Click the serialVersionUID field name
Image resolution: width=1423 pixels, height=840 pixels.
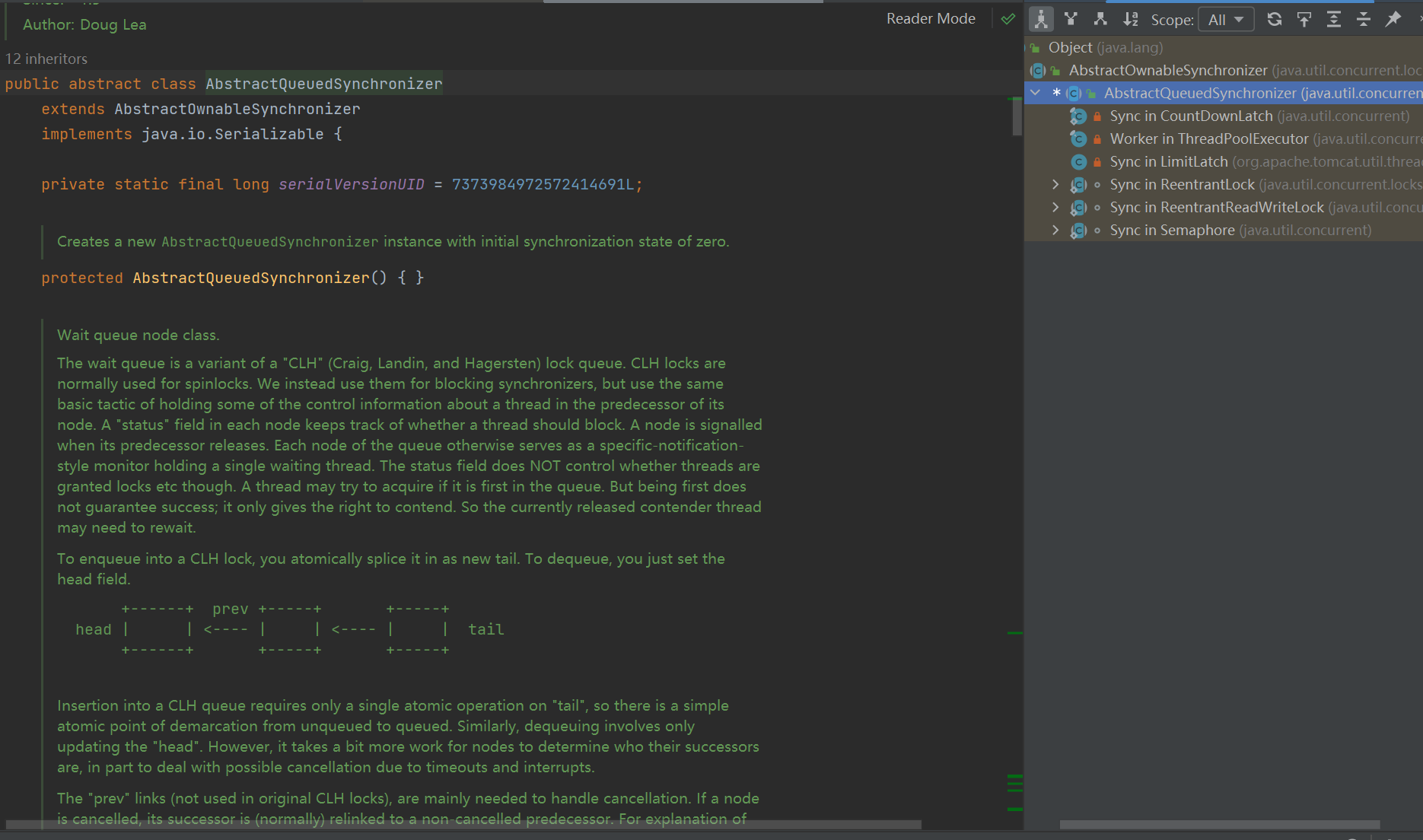click(x=351, y=184)
